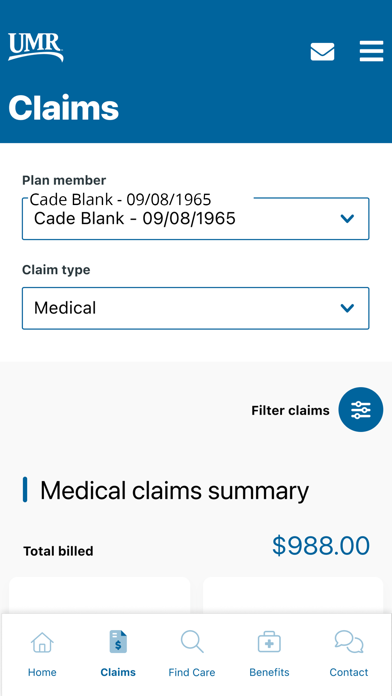The image size is (392, 696).
Task: Open the hamburger menu
Action: [x=371, y=51]
